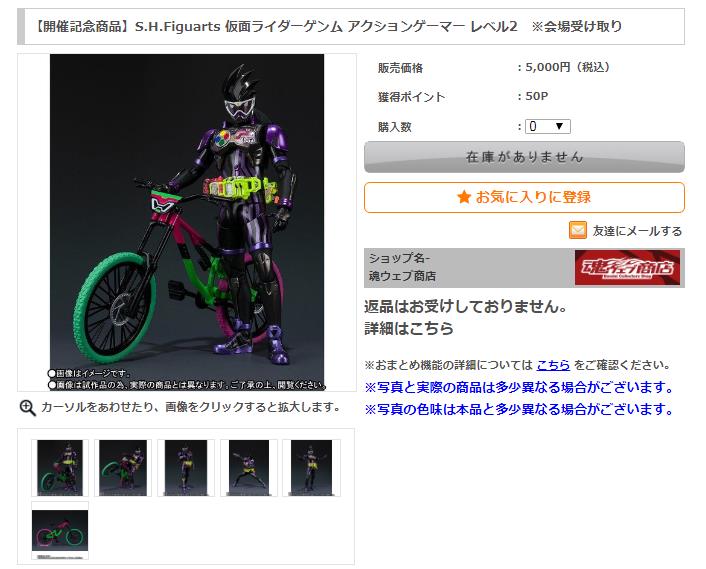Click the カーソルをあわせたり image enlarge hint text
This screenshot has height=569, width=706.
190,407
